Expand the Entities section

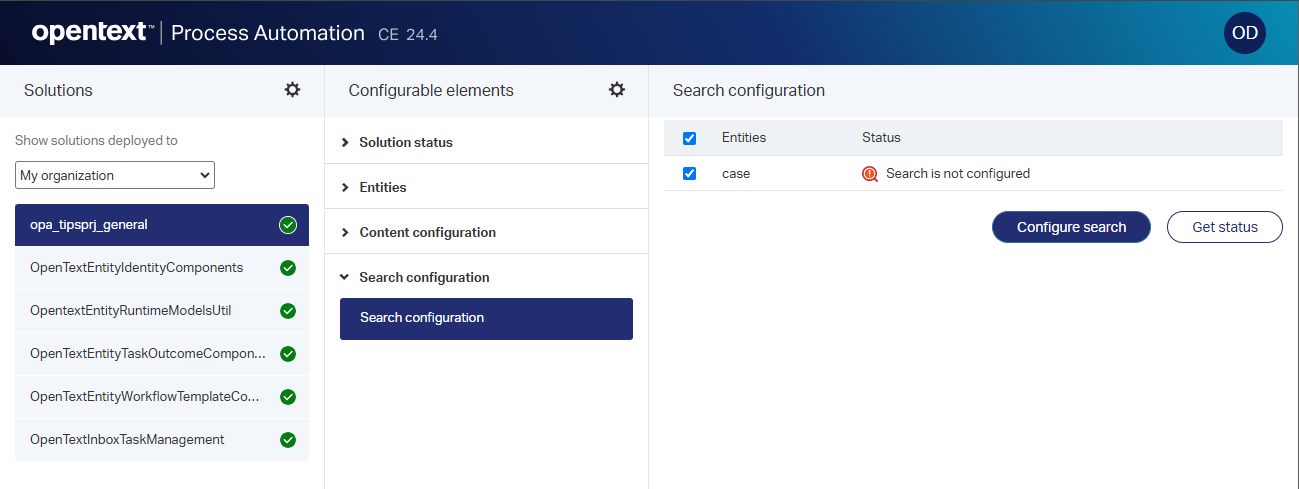click(382, 188)
